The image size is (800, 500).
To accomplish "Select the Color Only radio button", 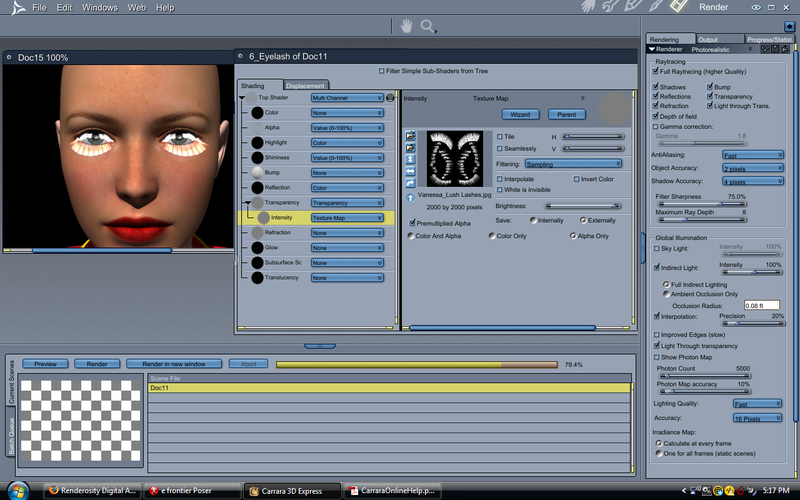I will point(490,236).
